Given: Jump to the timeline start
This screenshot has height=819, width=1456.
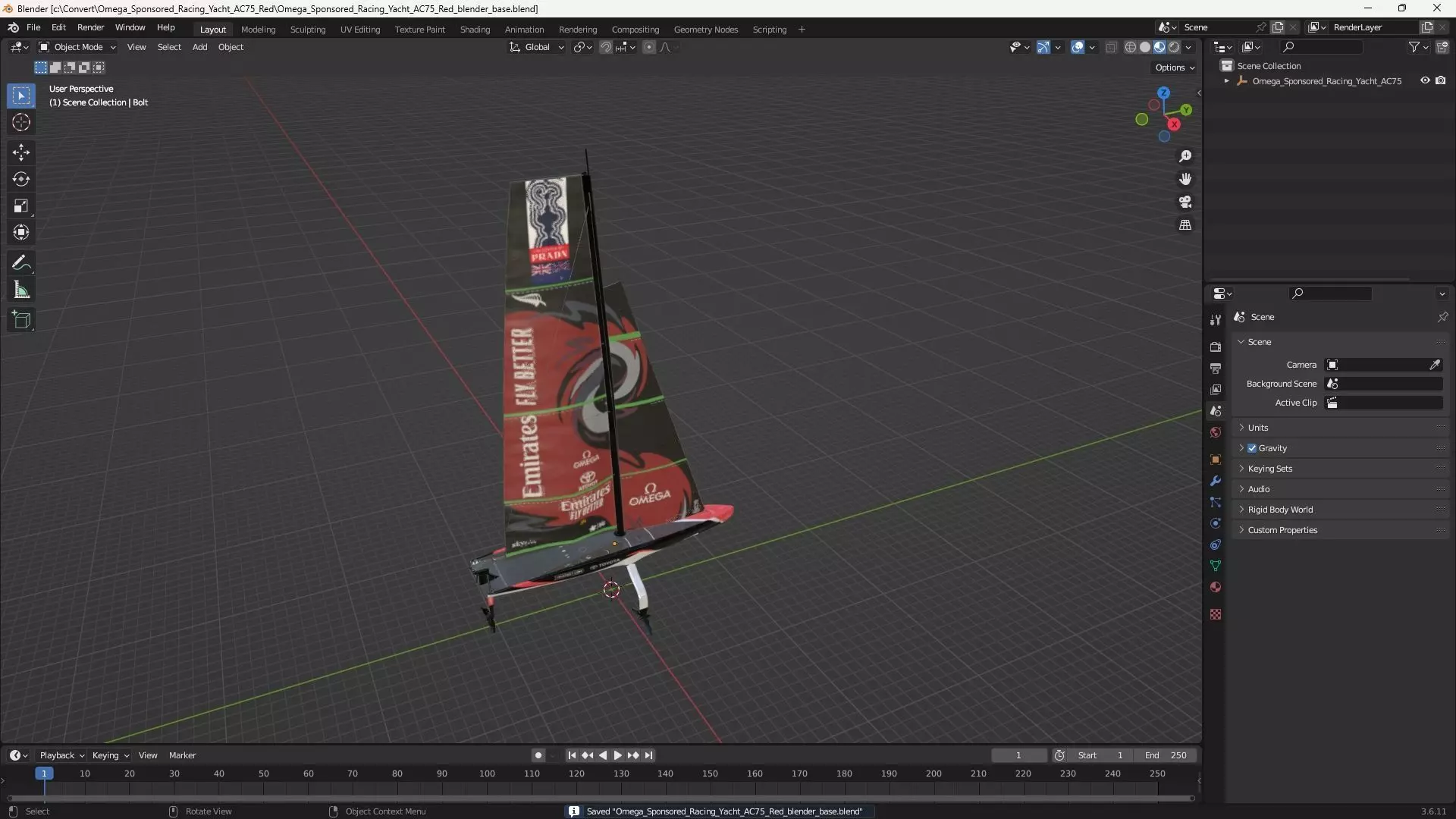Looking at the screenshot, I should click(572, 755).
